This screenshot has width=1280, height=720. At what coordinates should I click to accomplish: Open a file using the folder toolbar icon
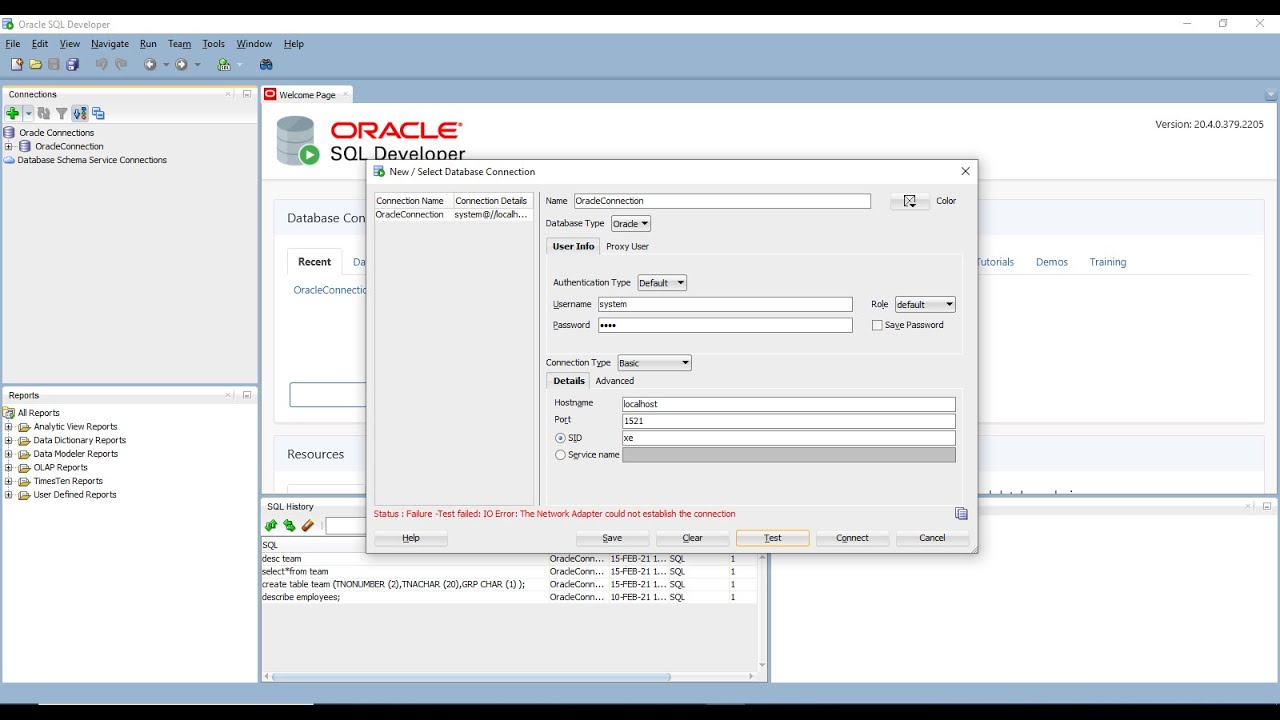(36, 64)
